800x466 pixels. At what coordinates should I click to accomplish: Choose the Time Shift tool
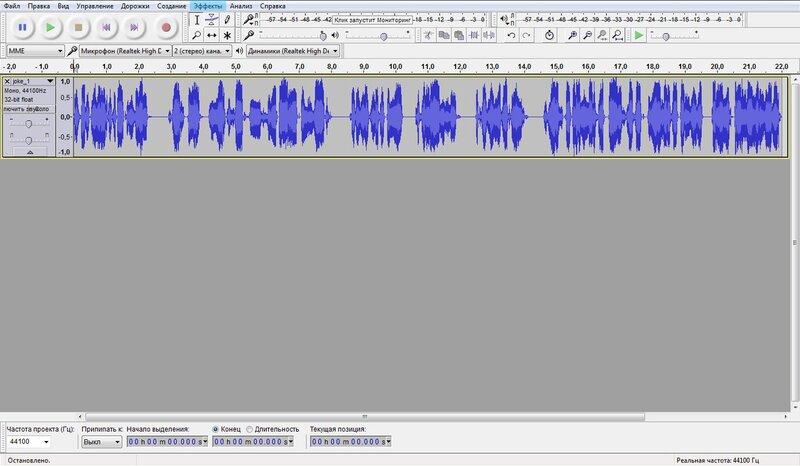click(212, 35)
